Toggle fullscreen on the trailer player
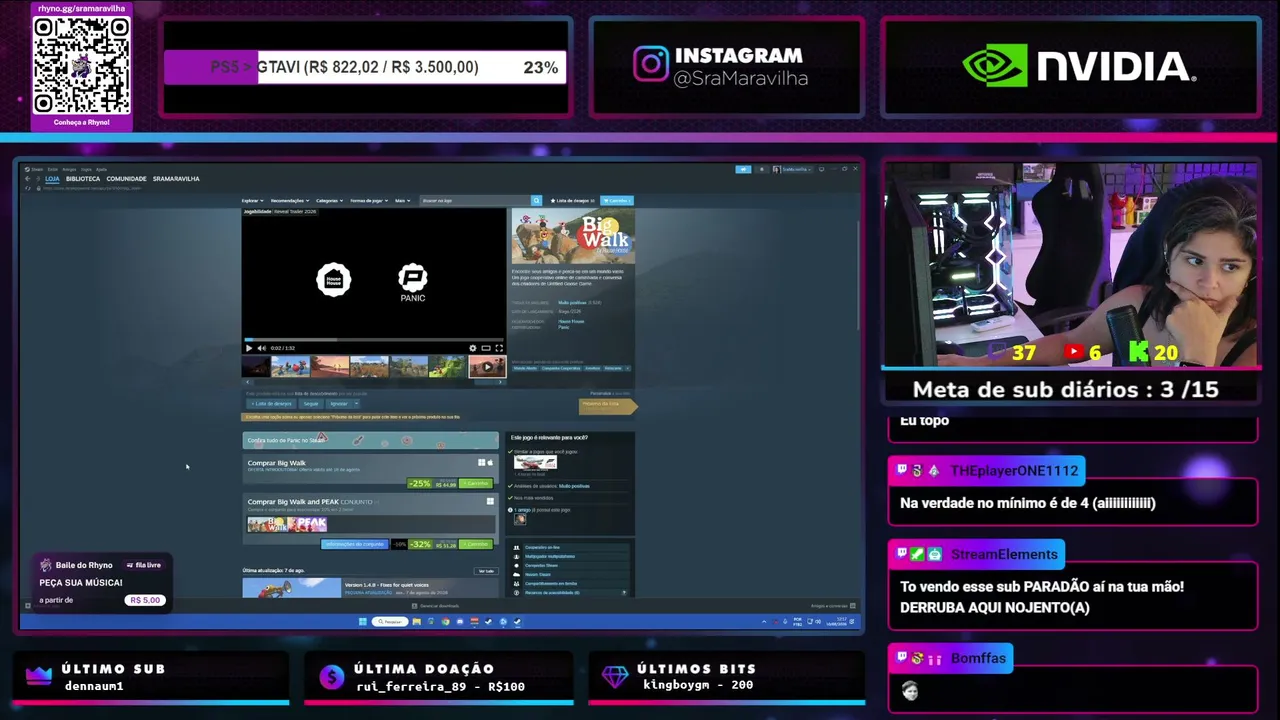The width and height of the screenshot is (1280, 720). tap(499, 348)
